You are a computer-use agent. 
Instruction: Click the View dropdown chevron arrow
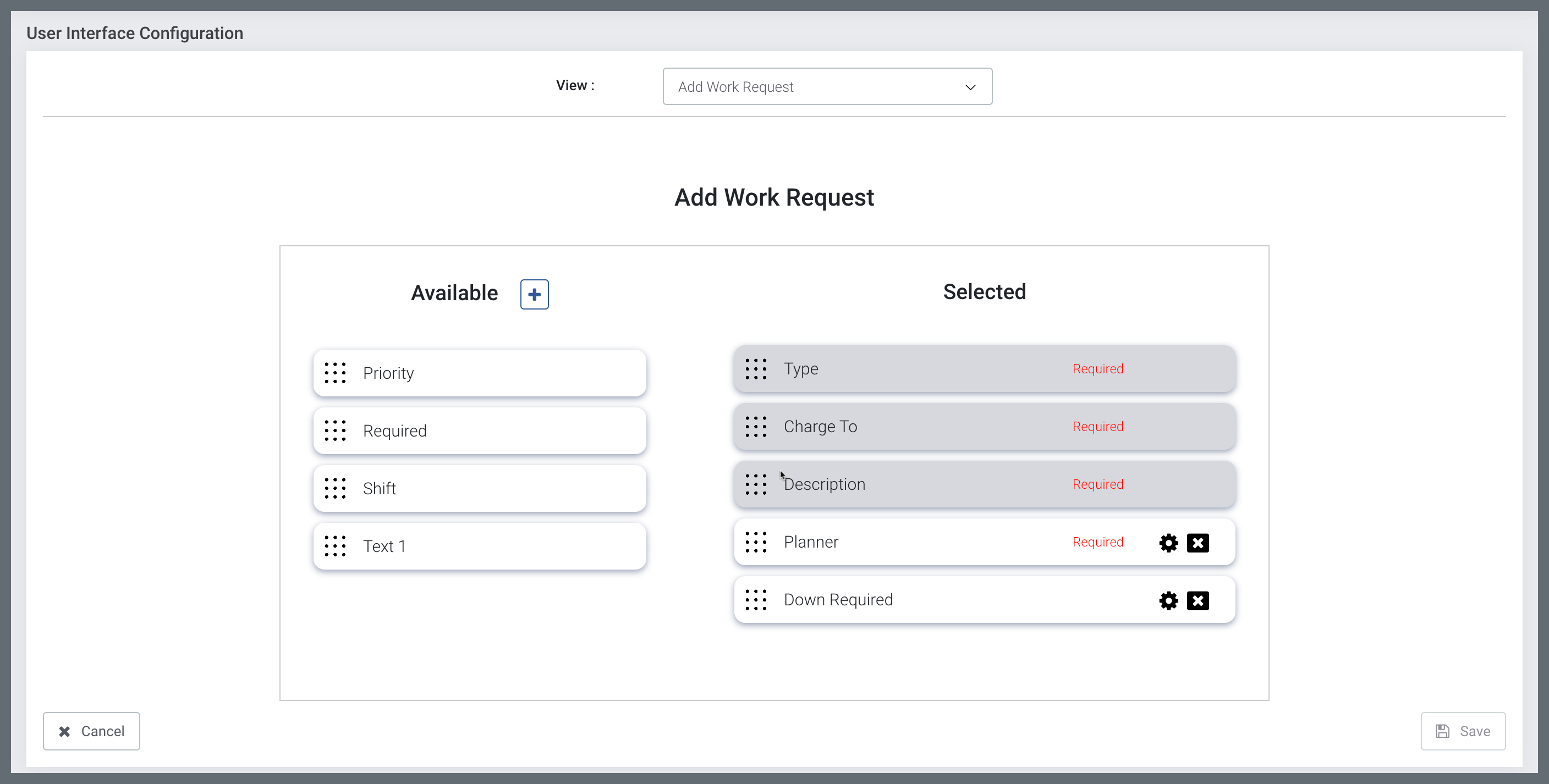[x=970, y=87]
